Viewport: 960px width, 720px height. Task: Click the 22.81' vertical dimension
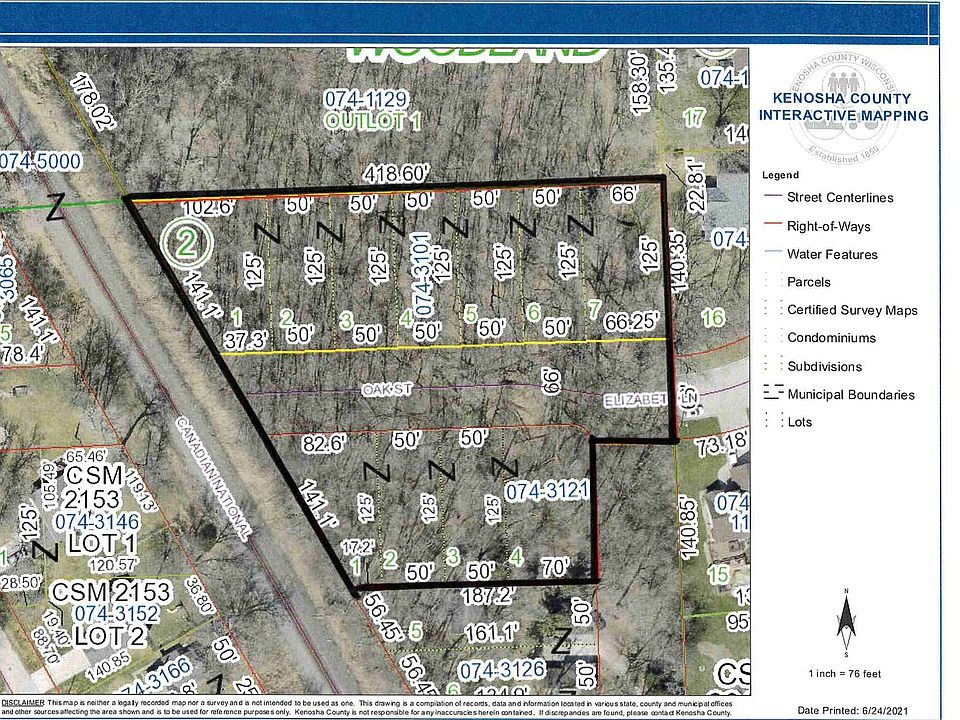[697, 186]
